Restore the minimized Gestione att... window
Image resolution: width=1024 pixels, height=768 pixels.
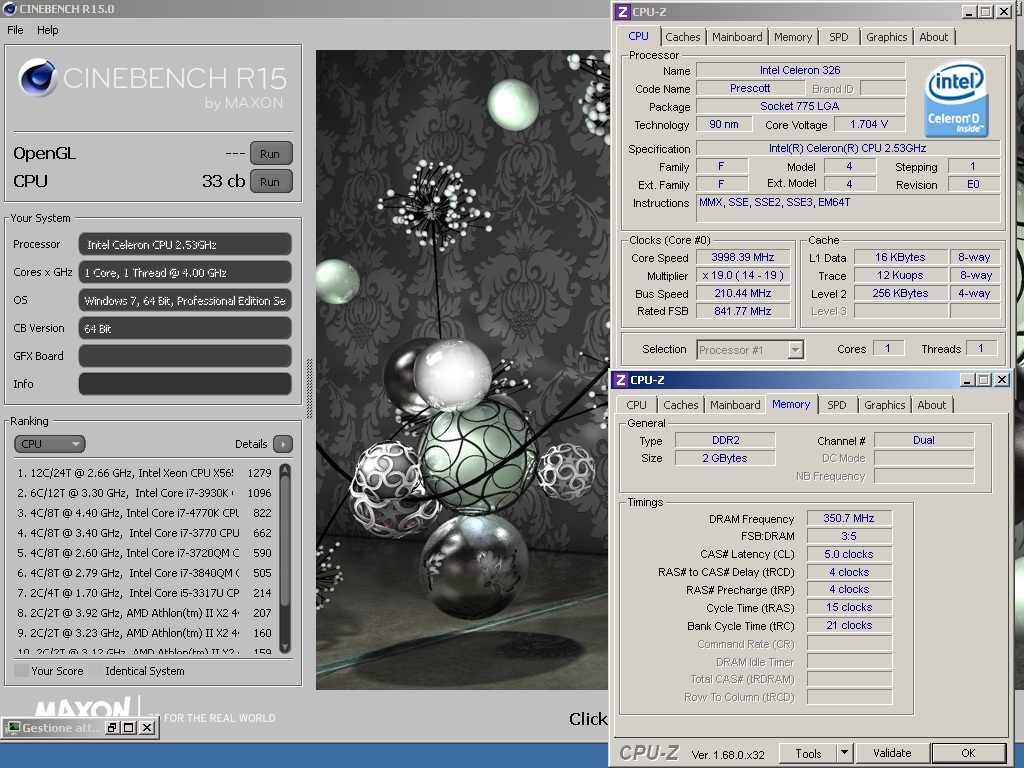point(112,728)
